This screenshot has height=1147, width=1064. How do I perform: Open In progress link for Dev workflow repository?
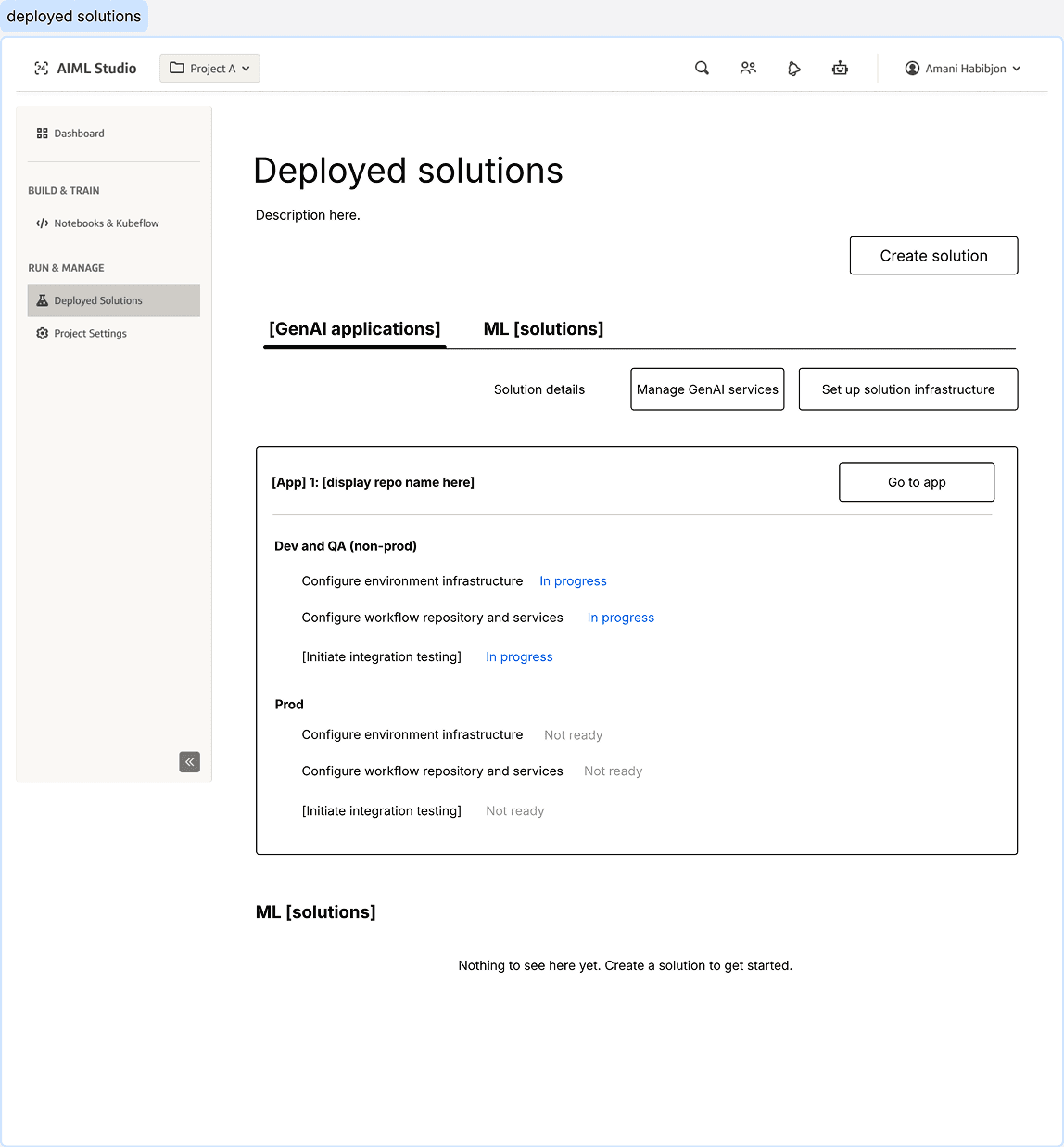tap(621, 618)
